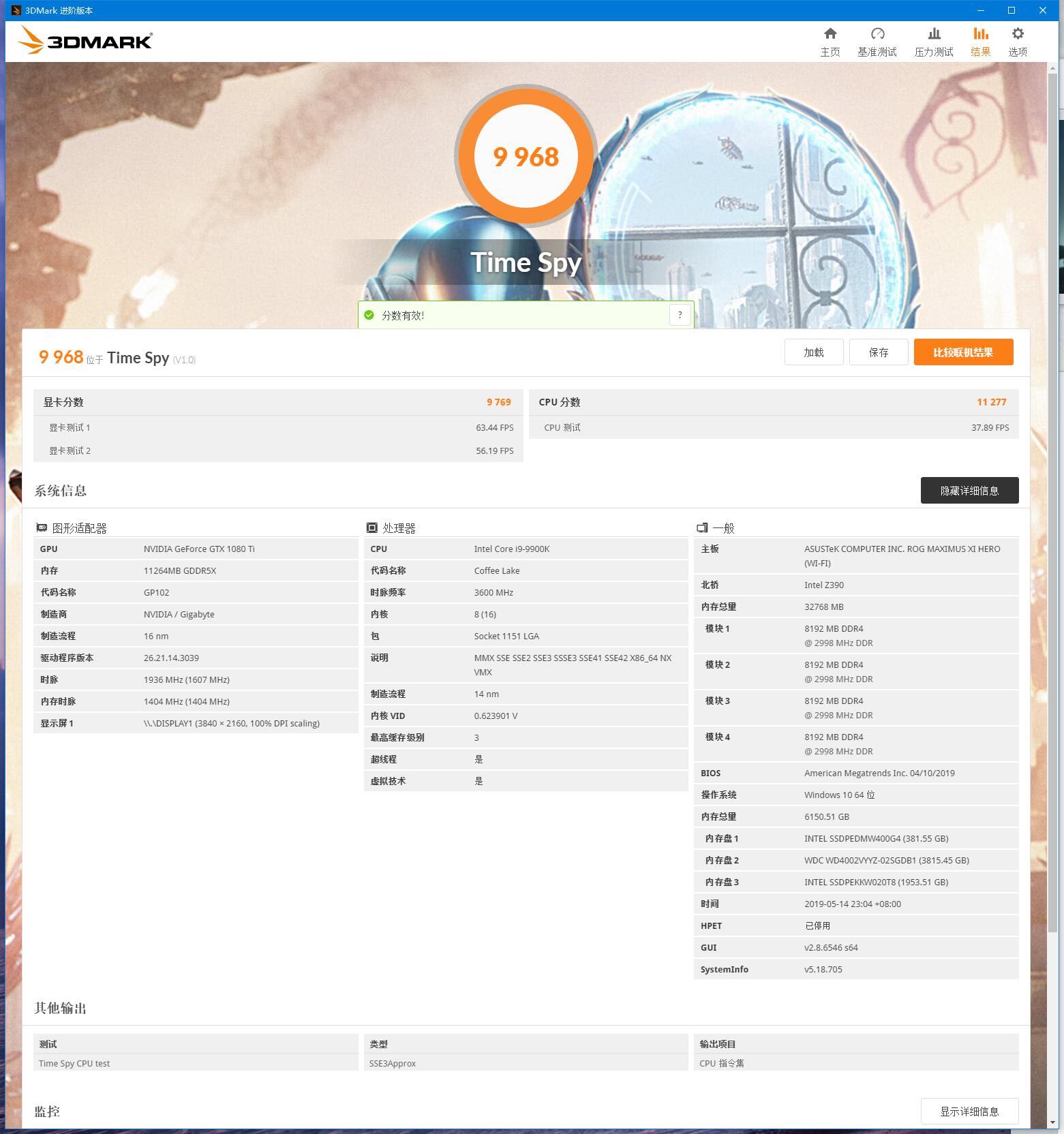Click the green valid score checkmark
Viewport: 1064px width, 1134px height.
pos(369,315)
